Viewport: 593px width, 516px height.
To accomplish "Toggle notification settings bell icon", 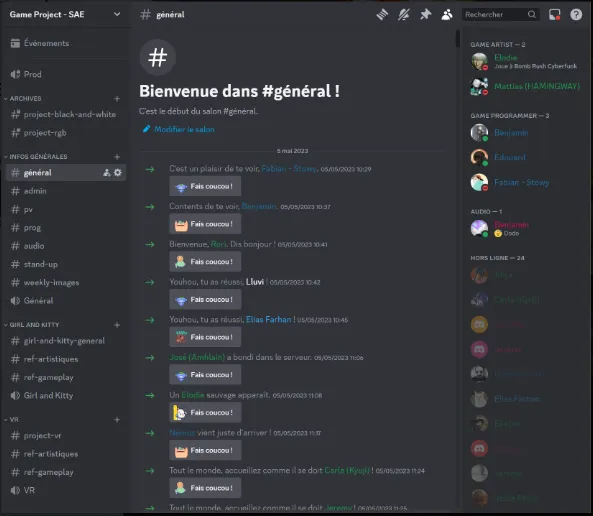I will [x=404, y=15].
